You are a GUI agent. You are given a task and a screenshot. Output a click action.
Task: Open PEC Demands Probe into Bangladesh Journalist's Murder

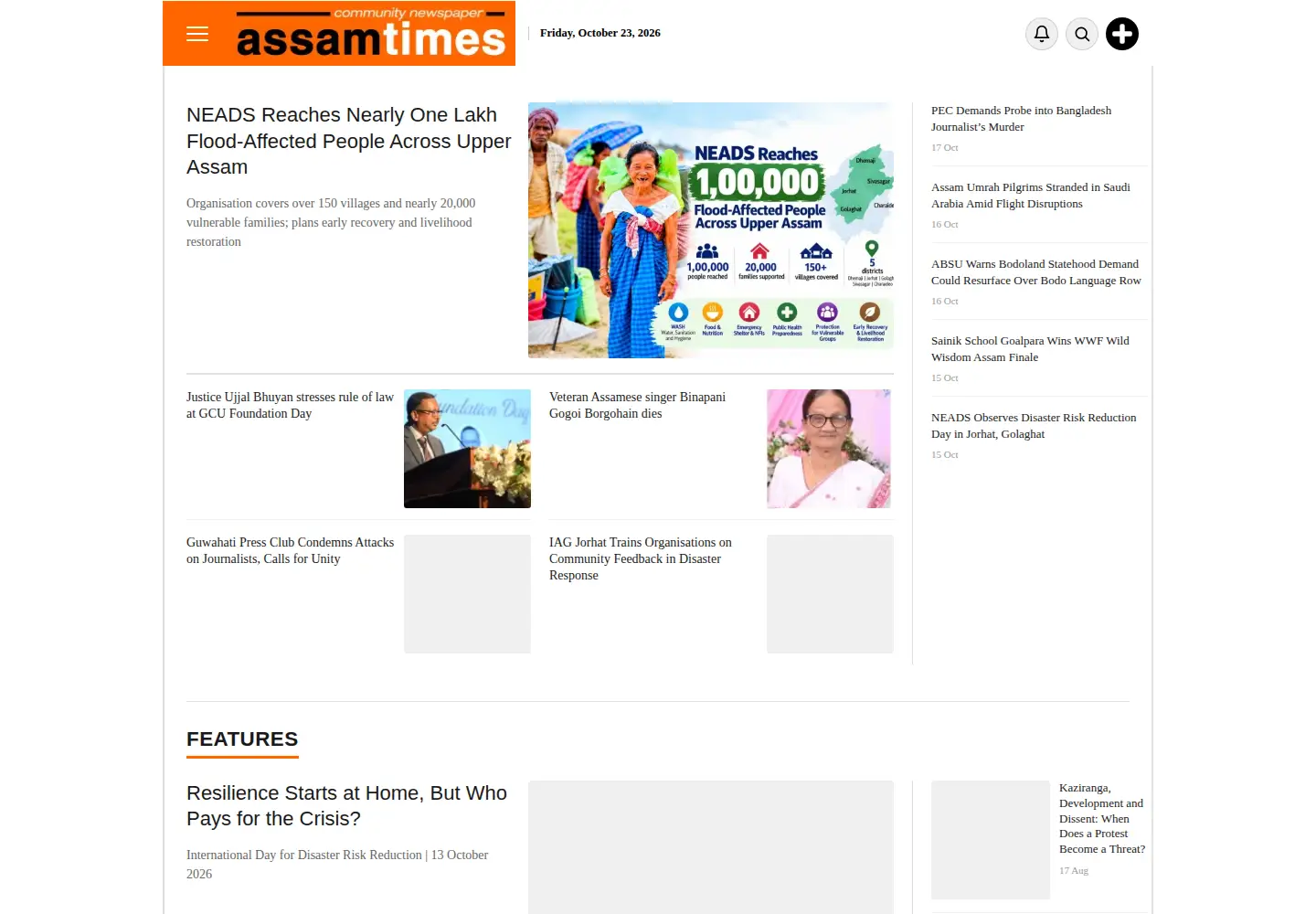click(x=1021, y=119)
